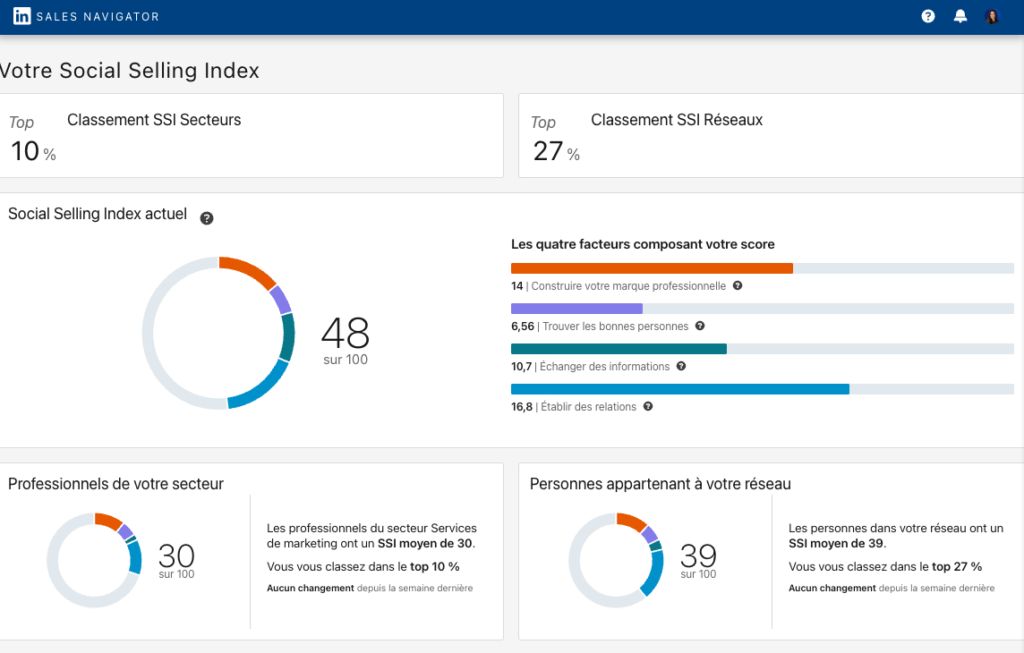The width and height of the screenshot is (1024, 653).
Task: Open the profile avatar menu
Action: [992, 15]
